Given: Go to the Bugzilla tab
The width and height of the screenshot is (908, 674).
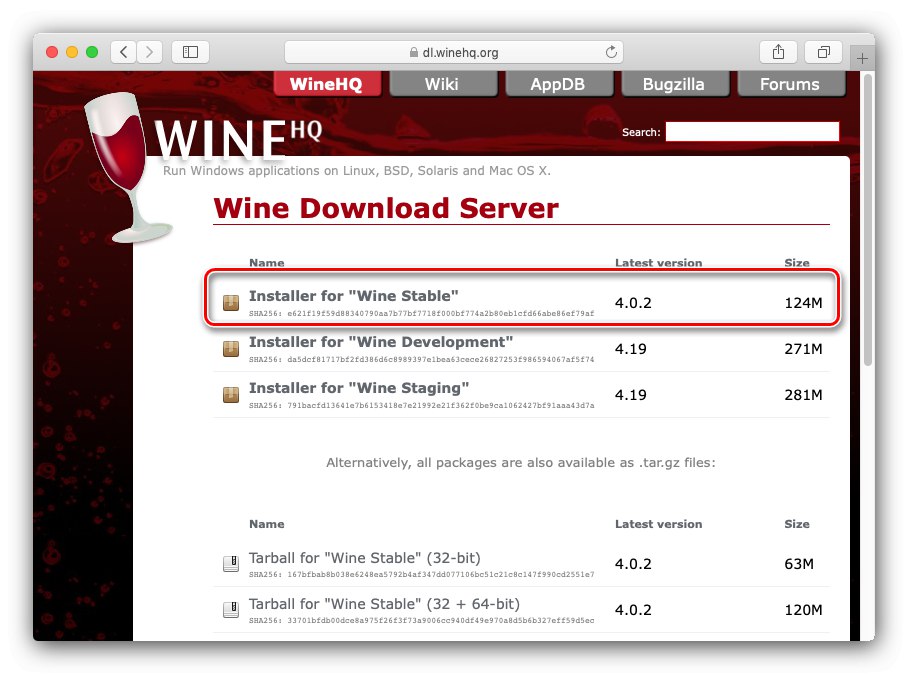Looking at the screenshot, I should click(674, 85).
